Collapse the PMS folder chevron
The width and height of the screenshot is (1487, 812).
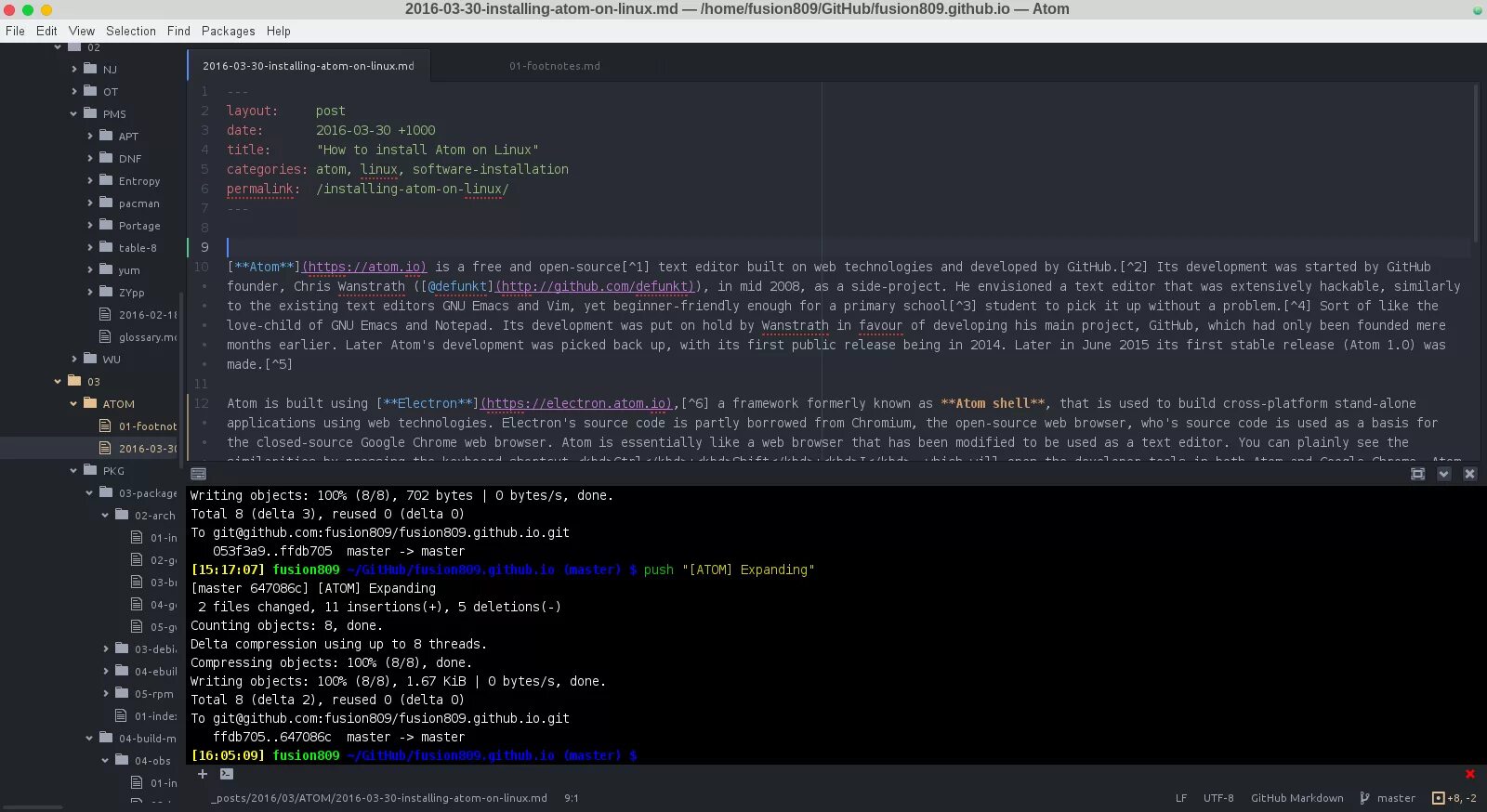tap(73, 113)
